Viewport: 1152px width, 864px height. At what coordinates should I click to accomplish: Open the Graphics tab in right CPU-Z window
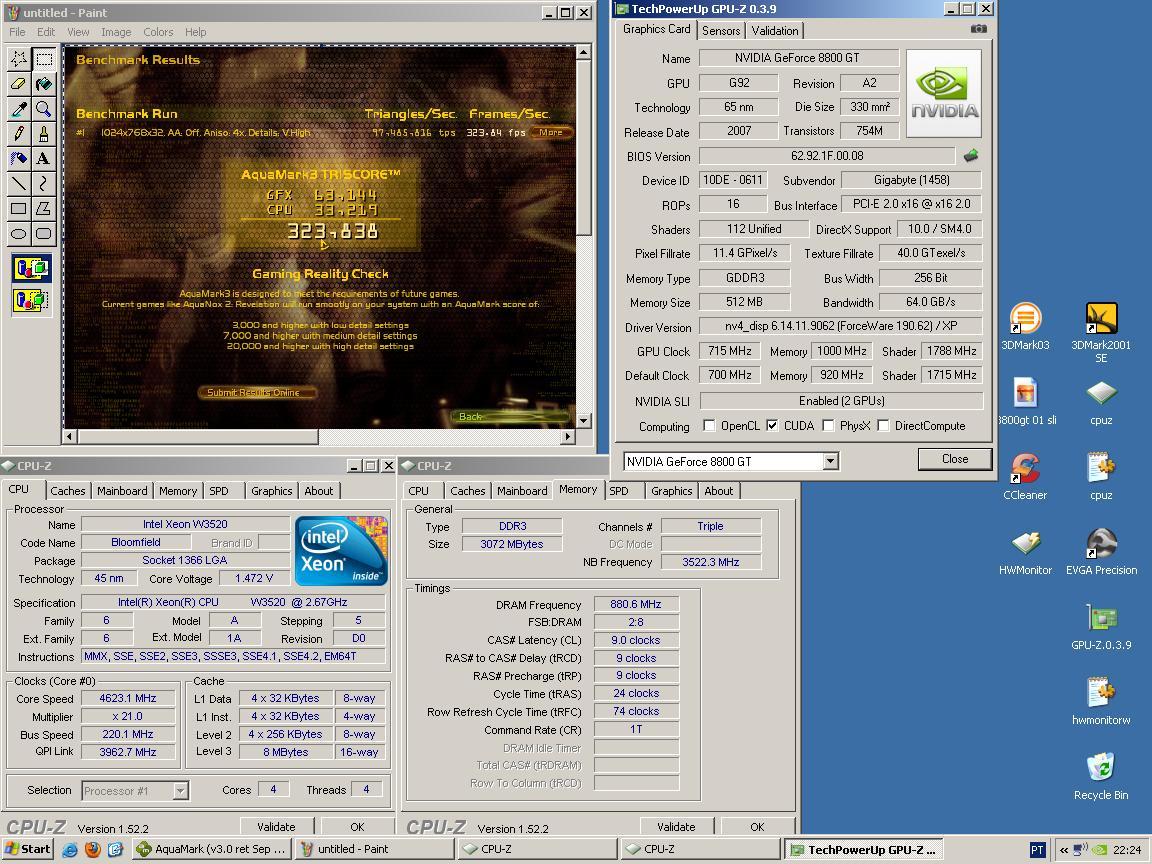pos(672,491)
